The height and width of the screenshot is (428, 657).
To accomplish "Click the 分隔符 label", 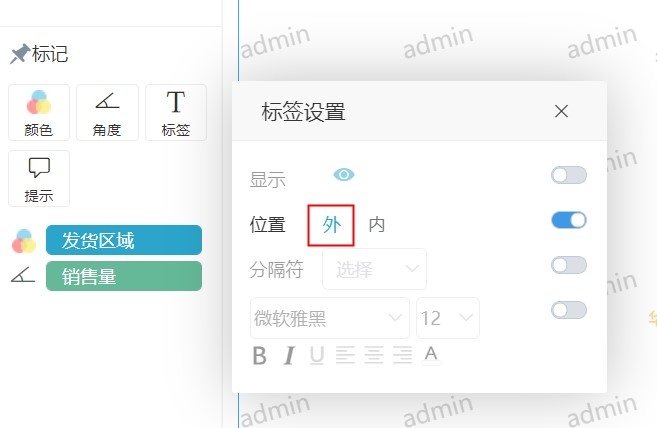I will point(277,270).
